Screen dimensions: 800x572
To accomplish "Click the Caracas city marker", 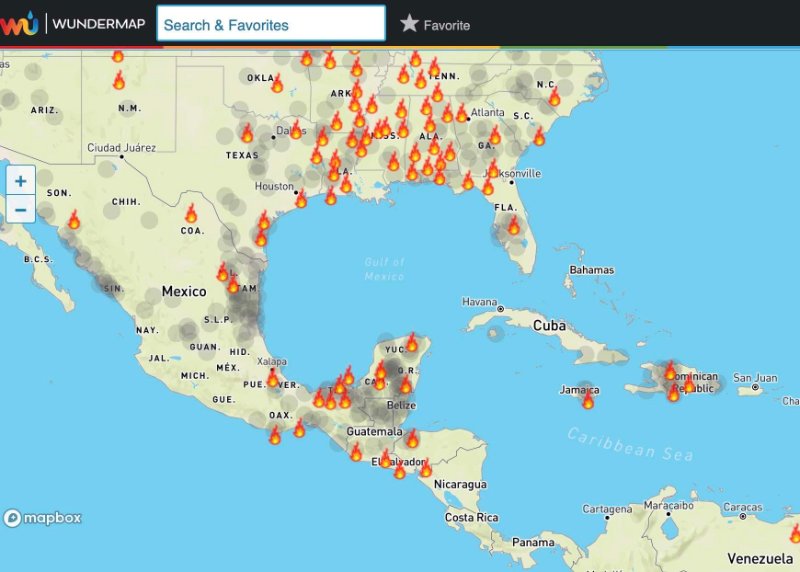I will point(743,517).
